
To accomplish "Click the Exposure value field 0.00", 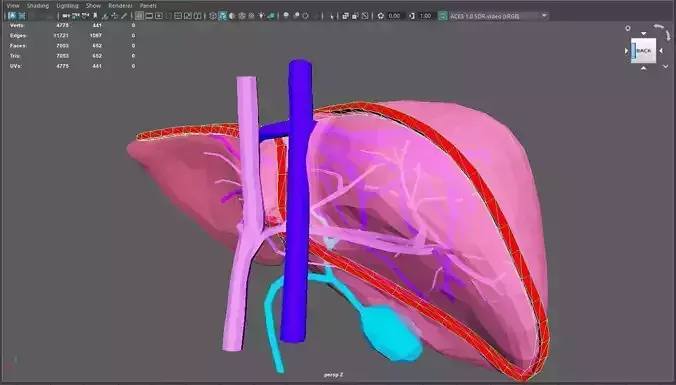I will (394, 16).
